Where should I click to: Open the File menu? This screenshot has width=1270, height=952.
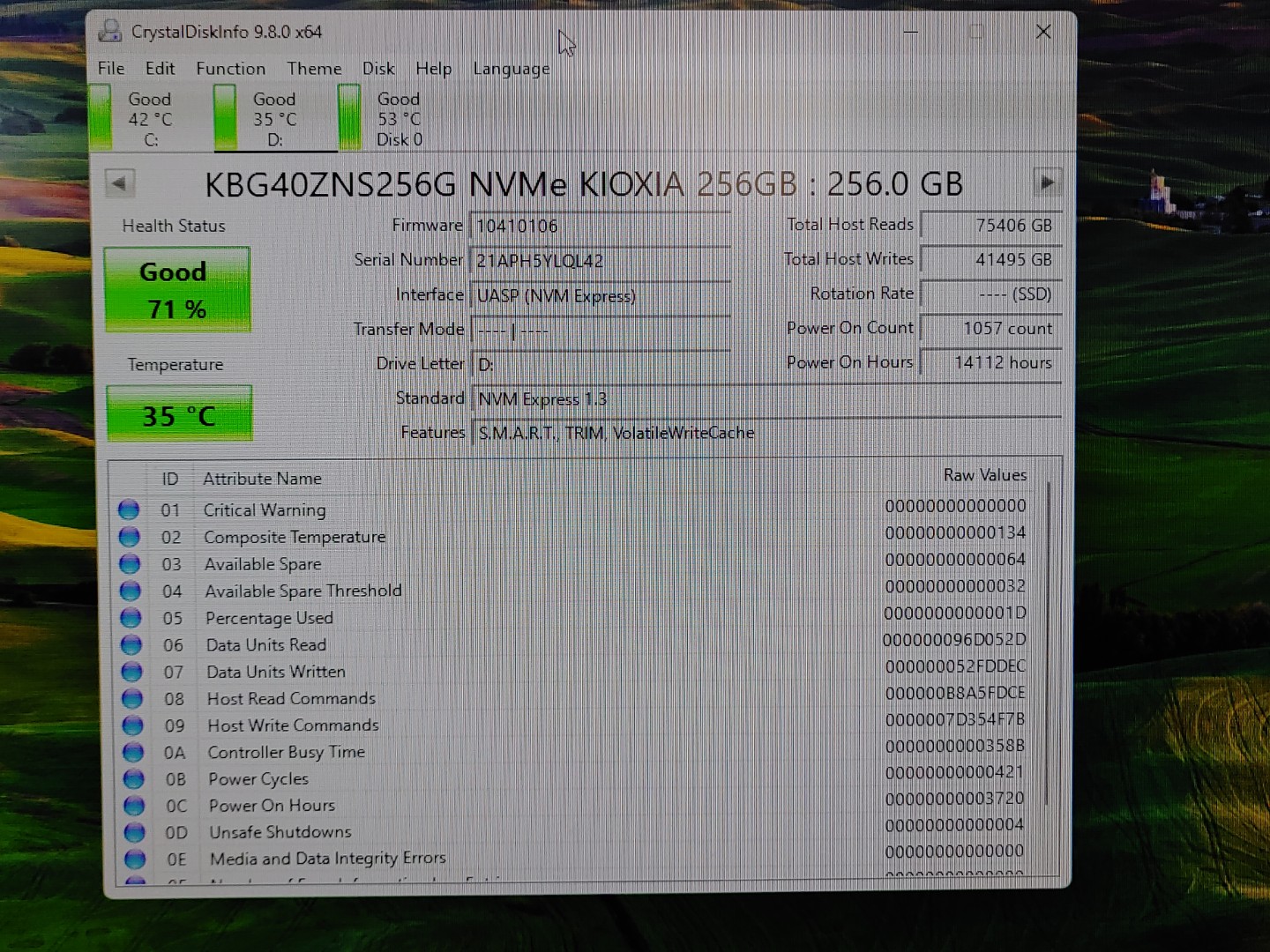point(111,68)
